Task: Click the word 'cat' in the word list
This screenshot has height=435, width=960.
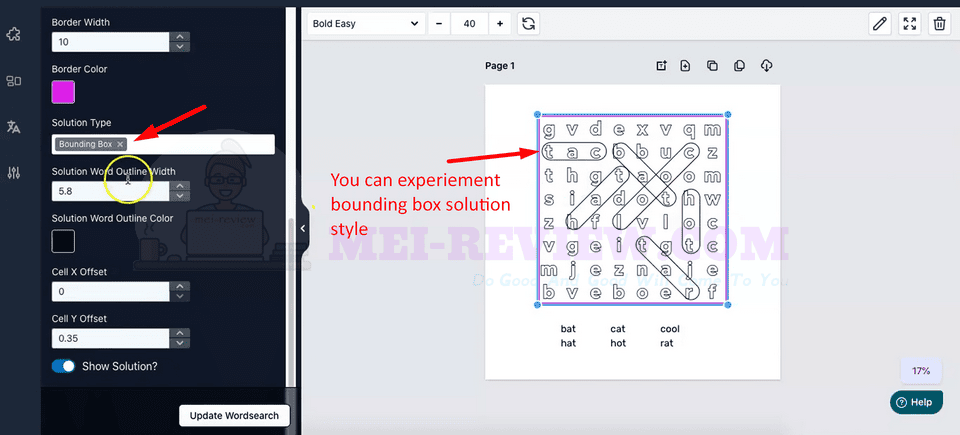Action: click(x=618, y=329)
